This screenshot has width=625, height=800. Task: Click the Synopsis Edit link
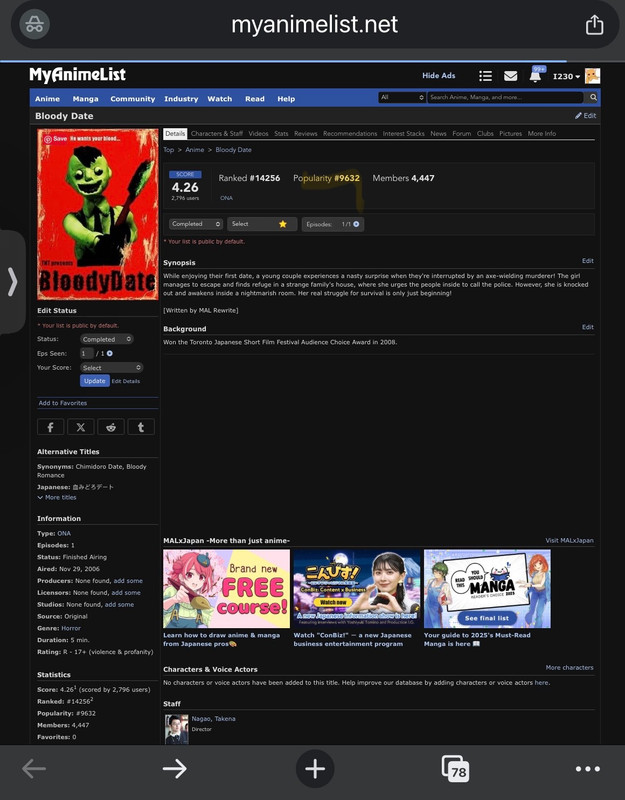pos(588,261)
